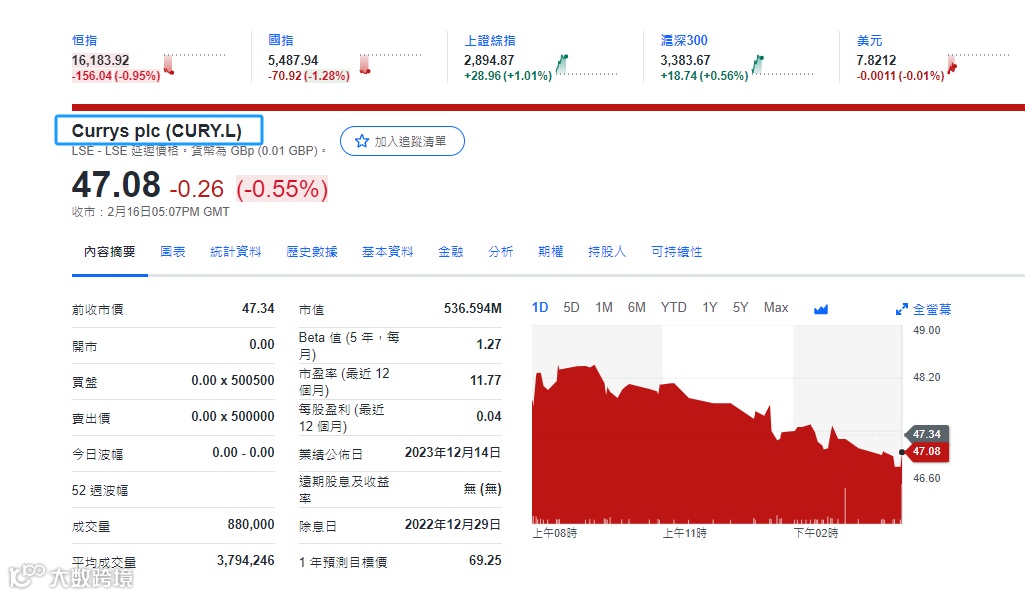Image resolution: width=1025 pixels, height=596 pixels.
Task: Click the 3,794,246 average volume value
Action: coord(246,560)
